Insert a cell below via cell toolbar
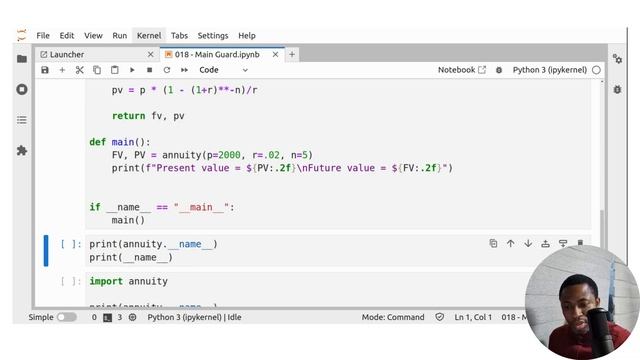The image size is (640, 360). click(x=563, y=244)
